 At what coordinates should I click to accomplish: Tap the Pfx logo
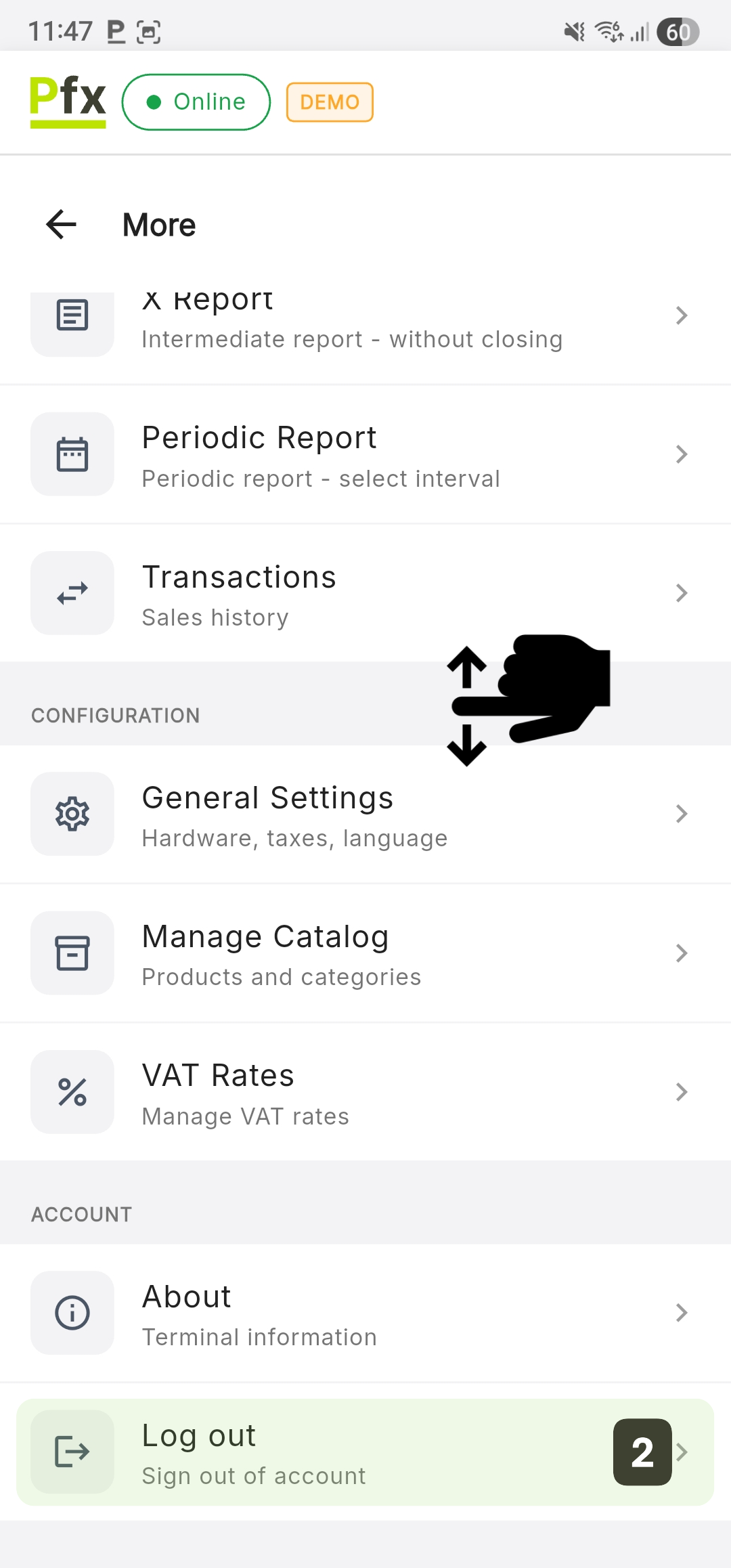point(68,102)
